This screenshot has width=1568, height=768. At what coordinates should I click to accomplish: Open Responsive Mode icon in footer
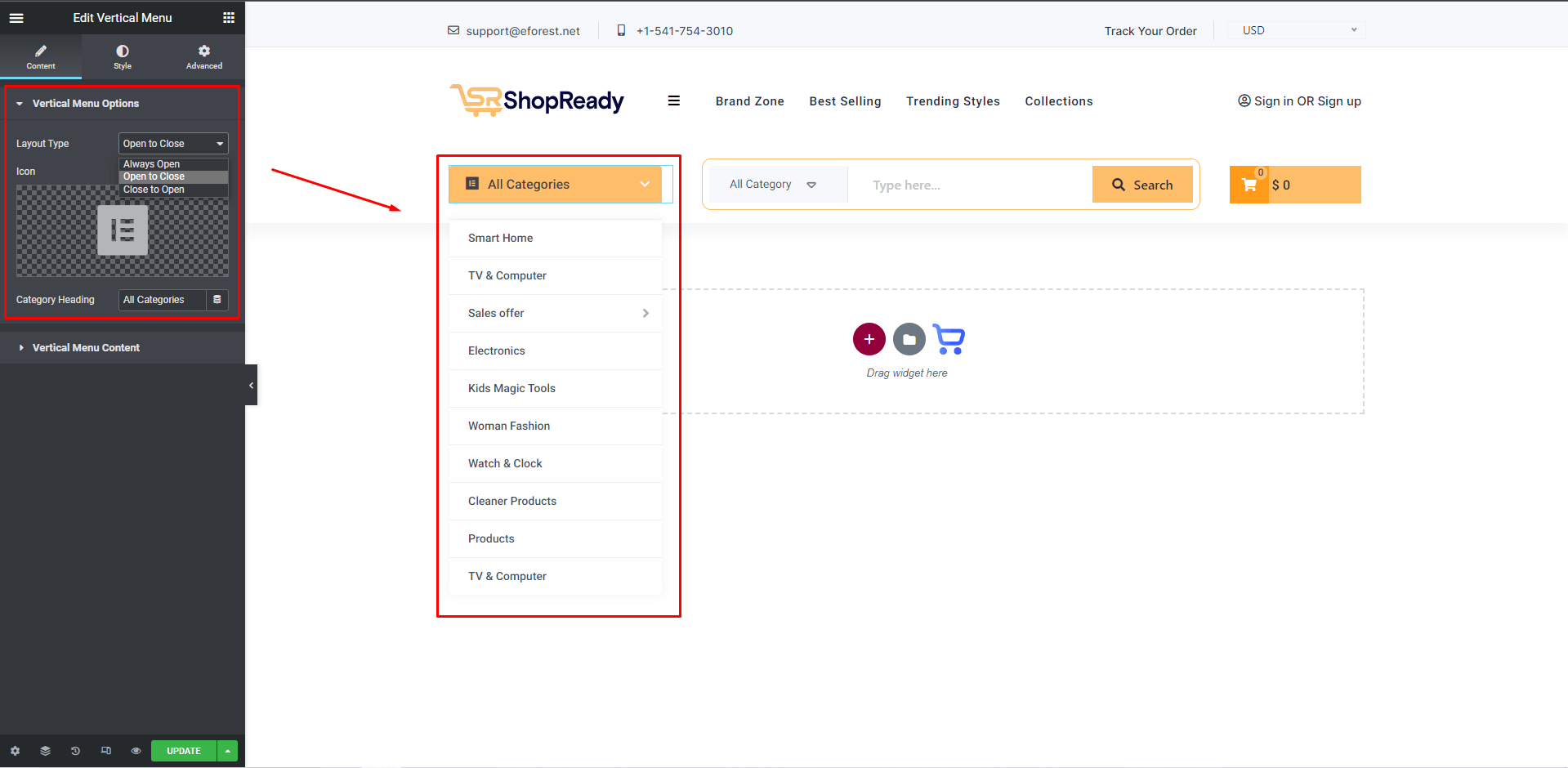105,751
